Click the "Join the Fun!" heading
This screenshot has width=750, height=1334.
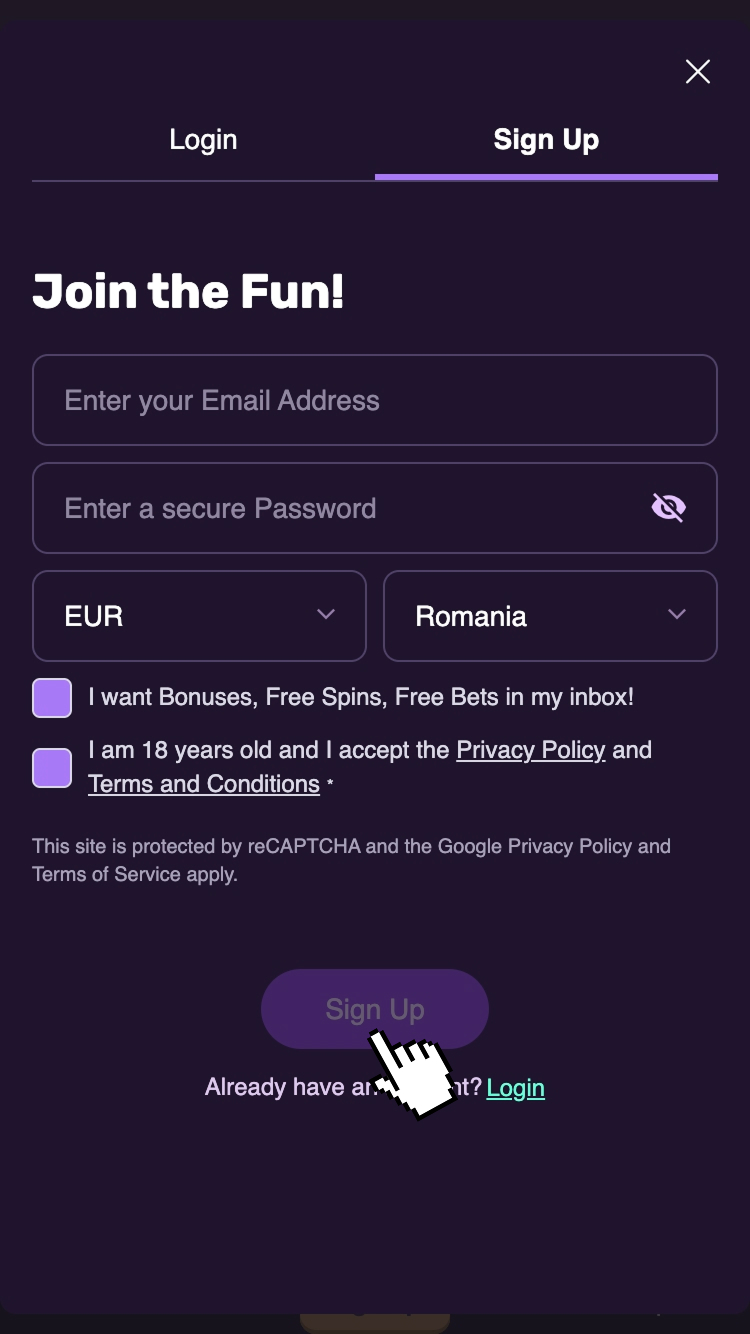[x=188, y=292]
